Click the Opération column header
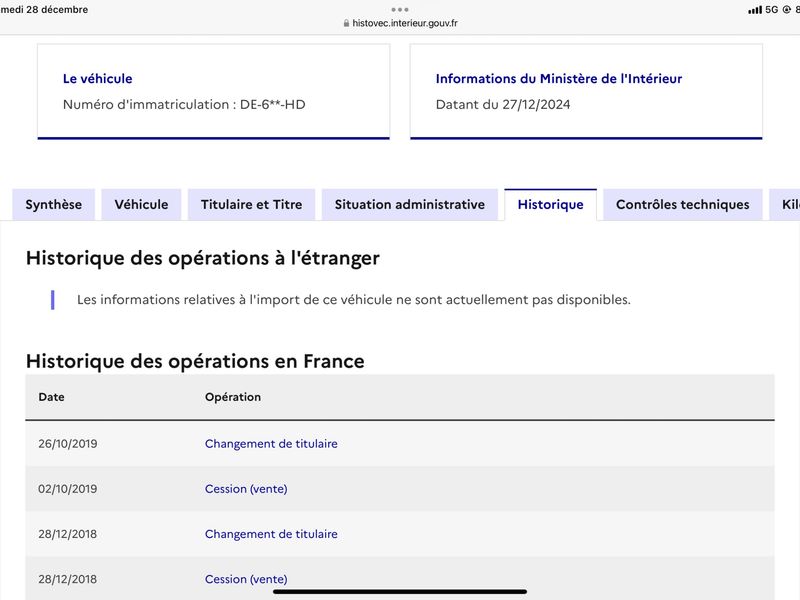The width and height of the screenshot is (800, 600). (x=233, y=397)
